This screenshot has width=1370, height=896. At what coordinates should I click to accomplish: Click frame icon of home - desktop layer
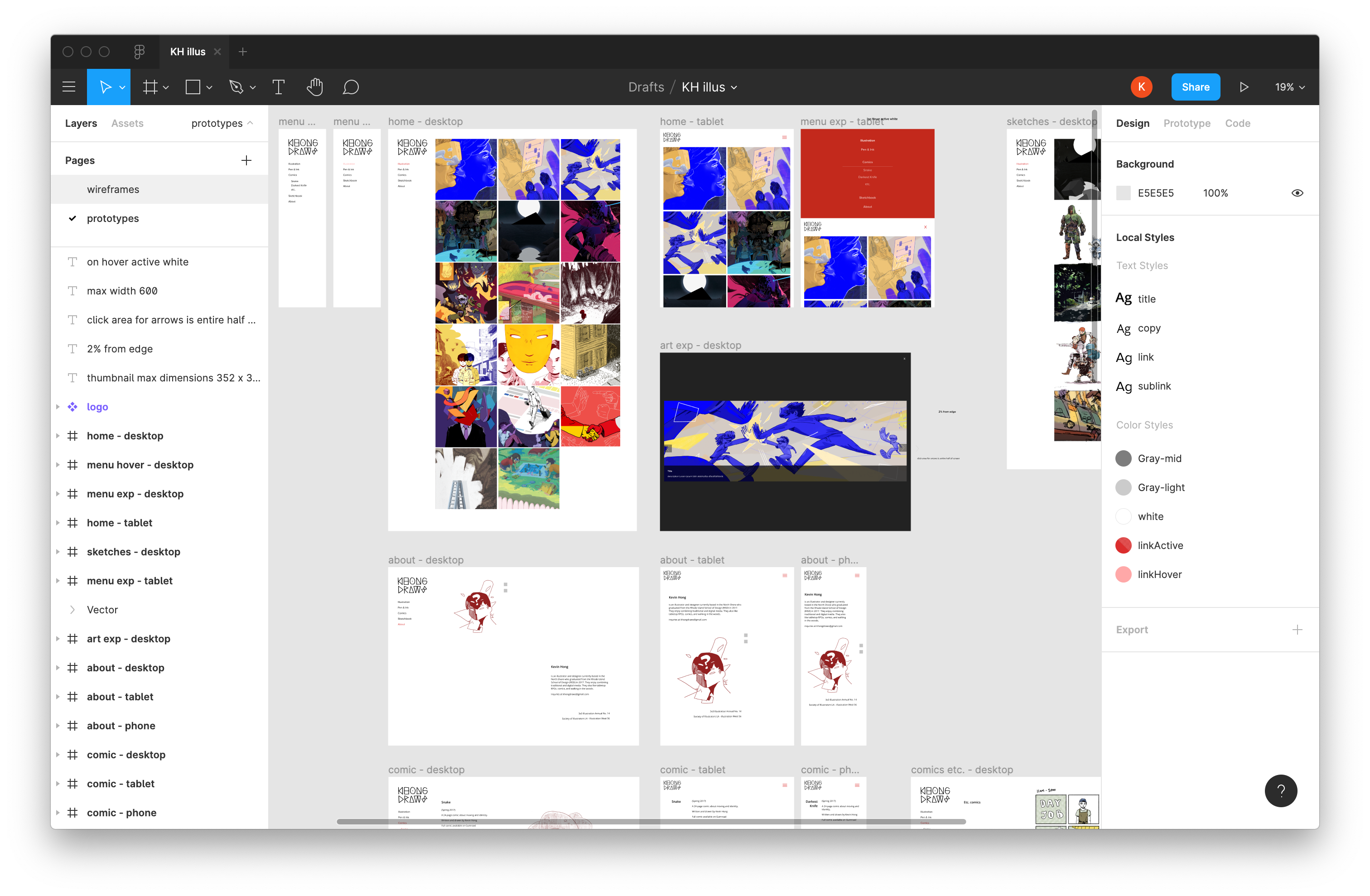pos(72,436)
